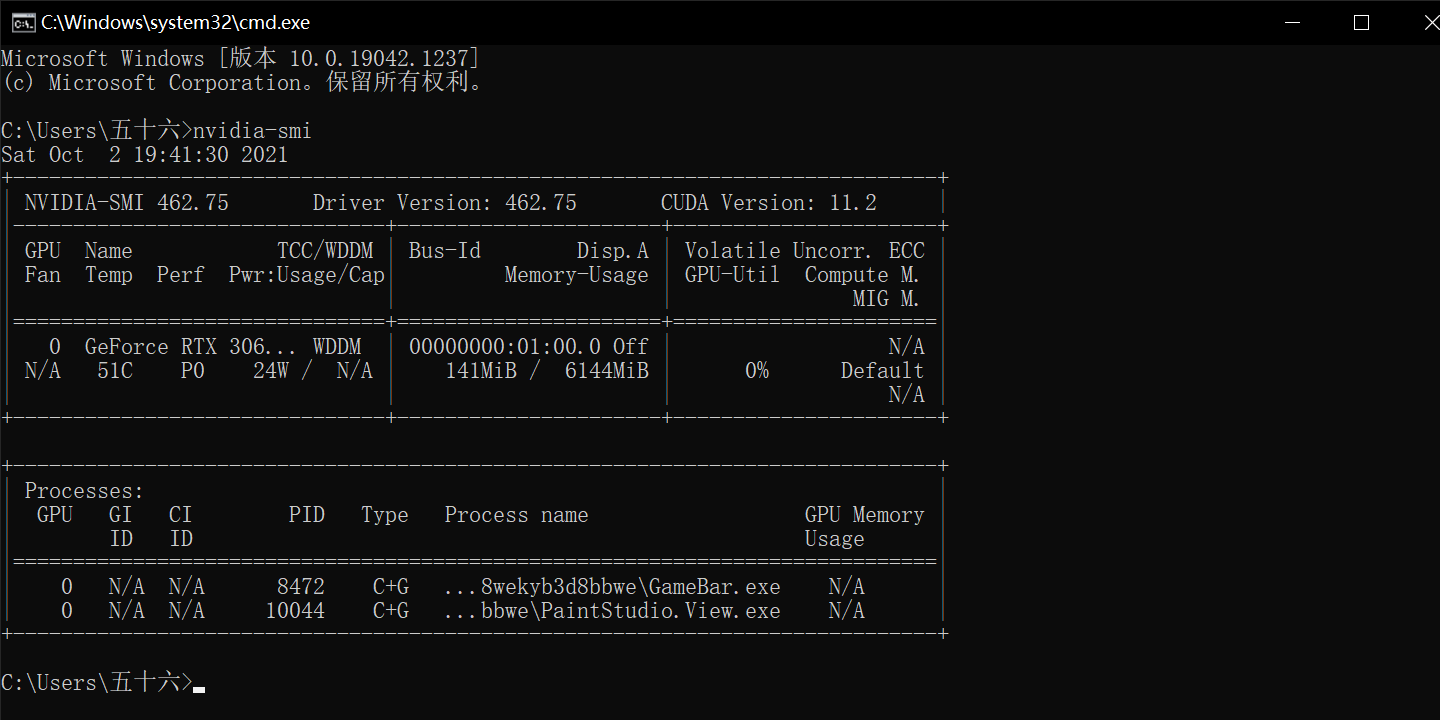Click the 'Memory-Usage' column header
Viewport: 1440px width, 720px height.
(x=577, y=275)
